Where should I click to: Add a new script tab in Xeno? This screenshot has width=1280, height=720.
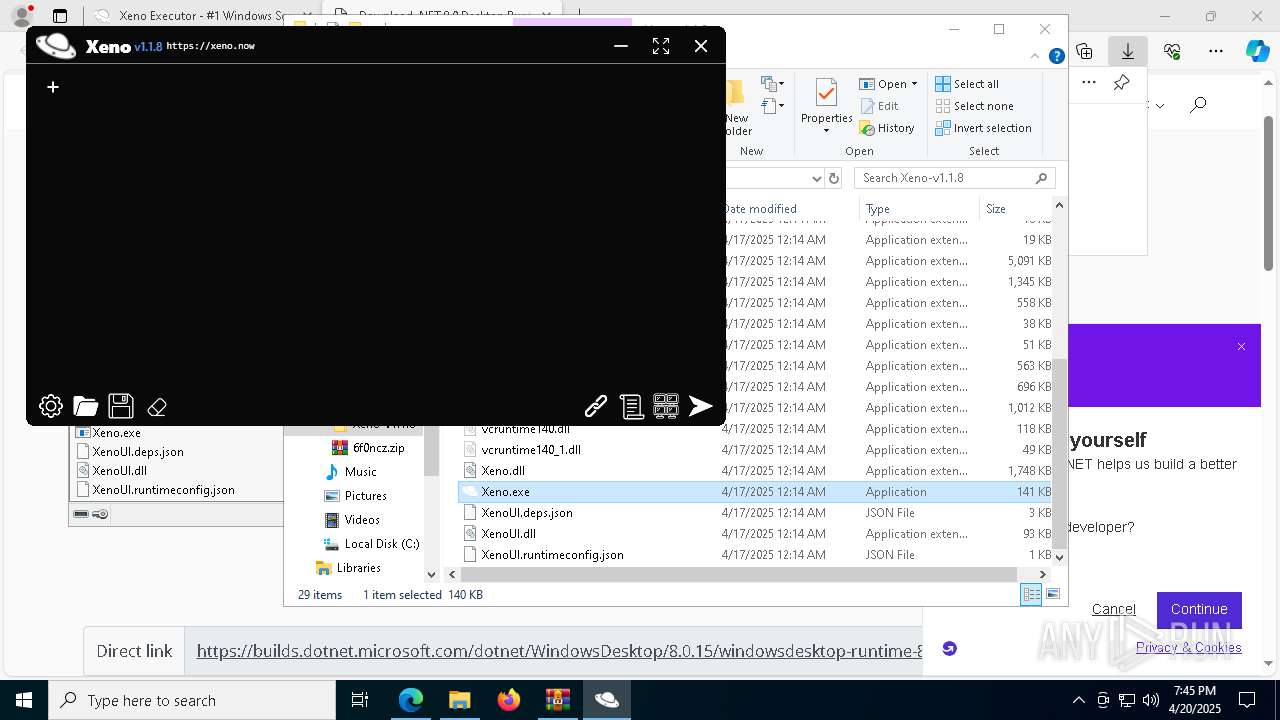tap(53, 87)
